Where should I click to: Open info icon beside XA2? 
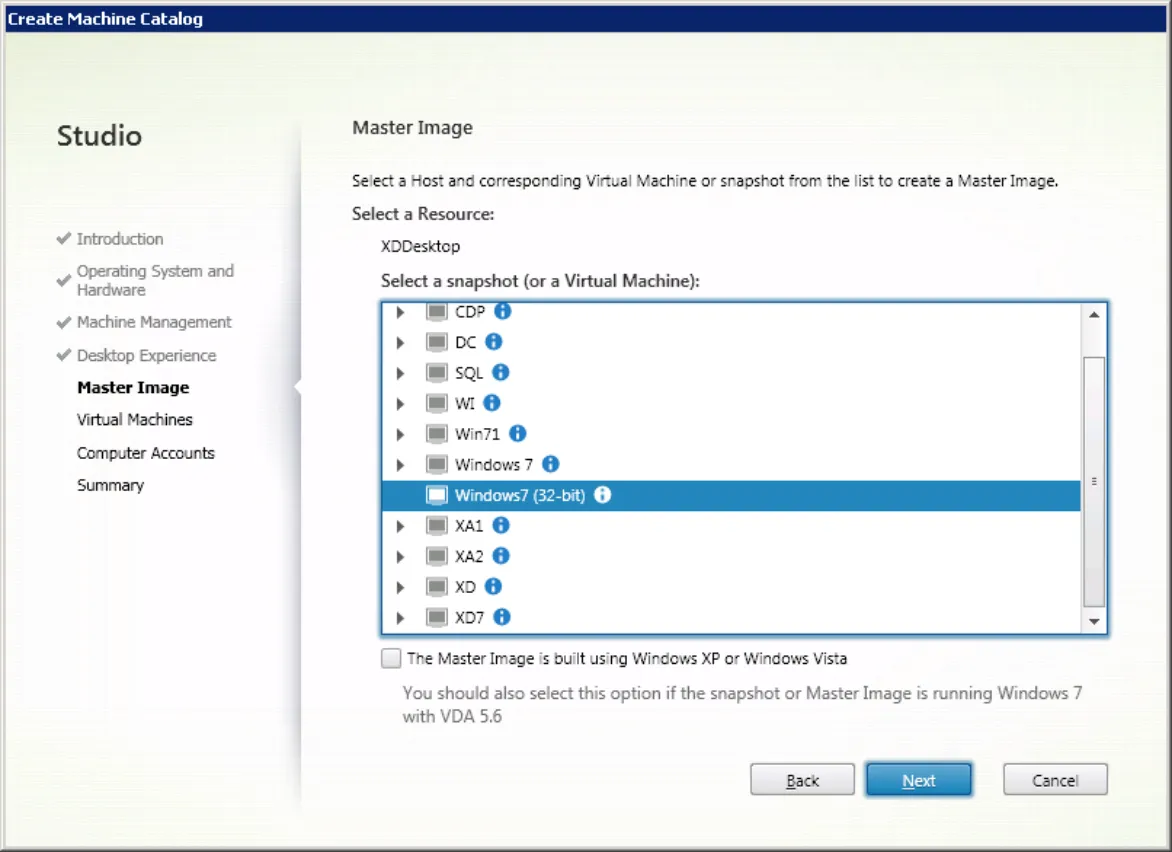[501, 556]
